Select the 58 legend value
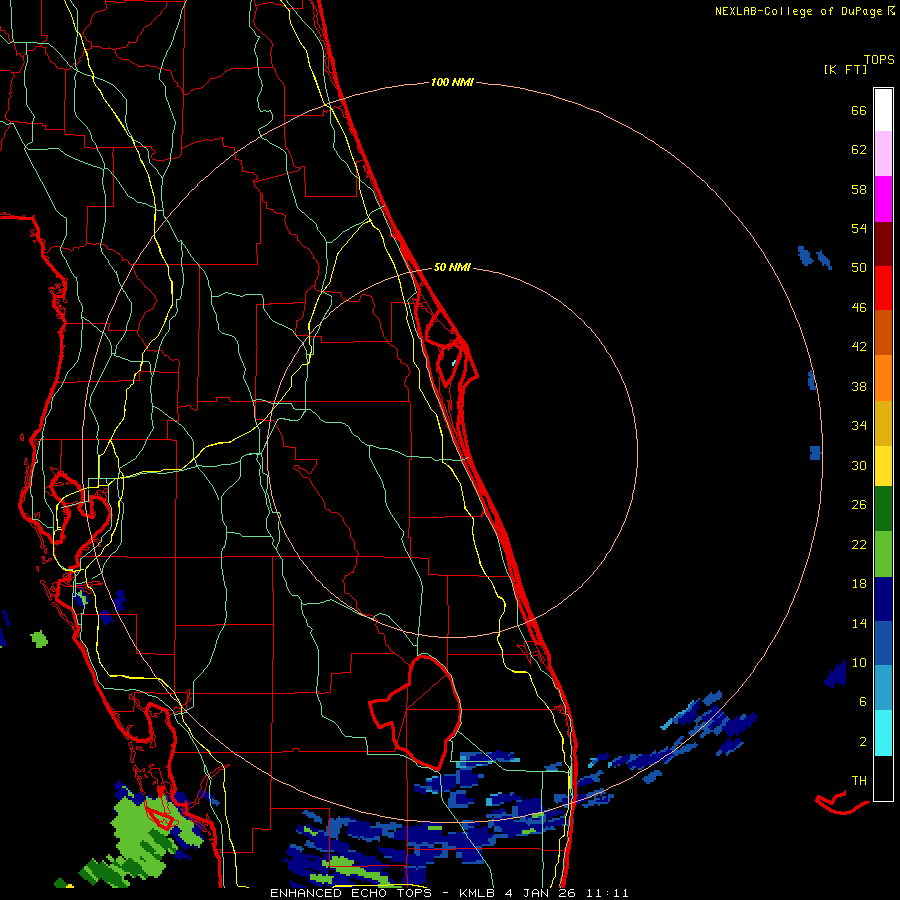The height and width of the screenshot is (900, 900). pos(859,189)
